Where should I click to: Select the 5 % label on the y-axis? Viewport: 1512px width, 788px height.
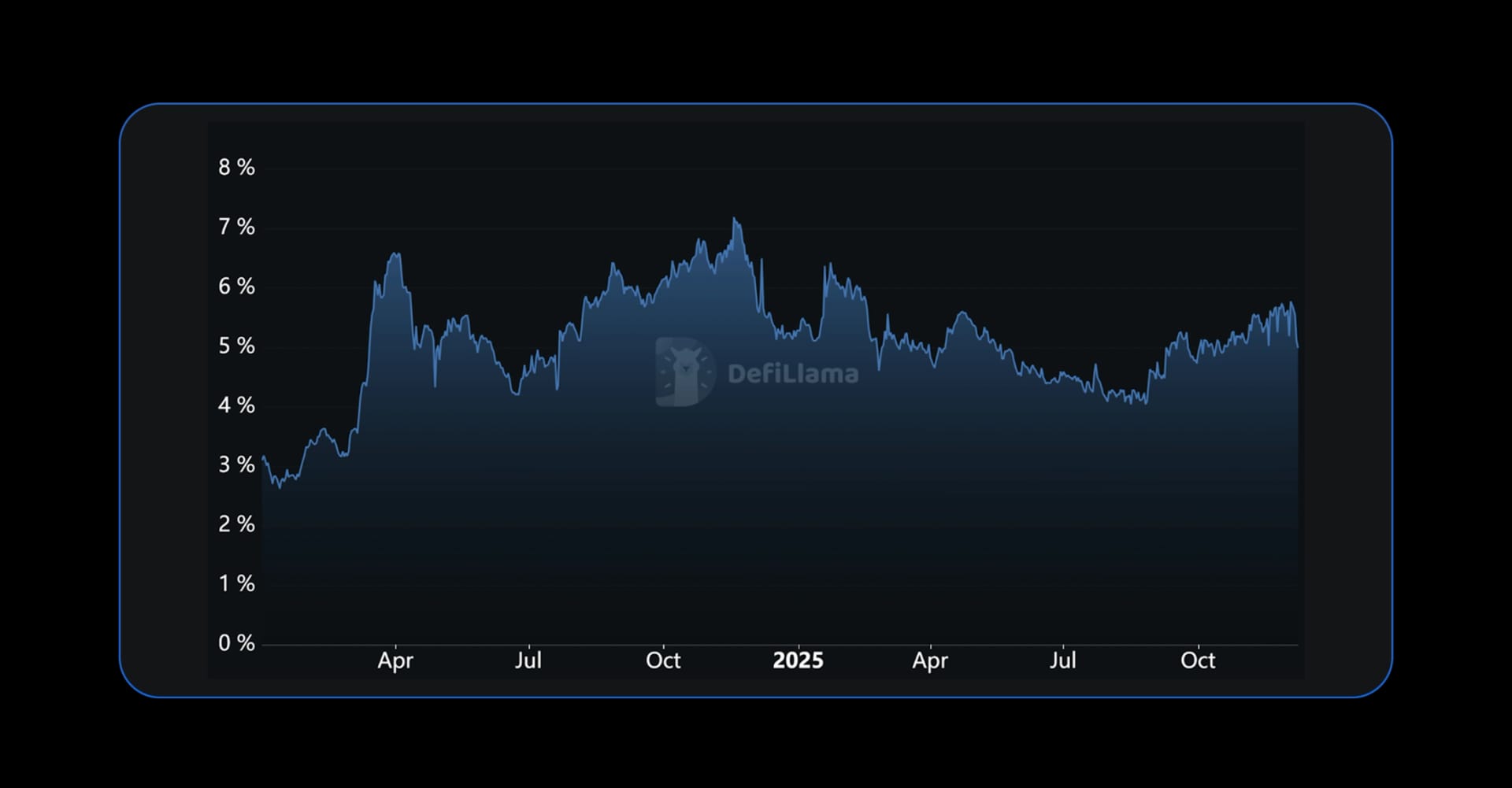click(x=236, y=346)
